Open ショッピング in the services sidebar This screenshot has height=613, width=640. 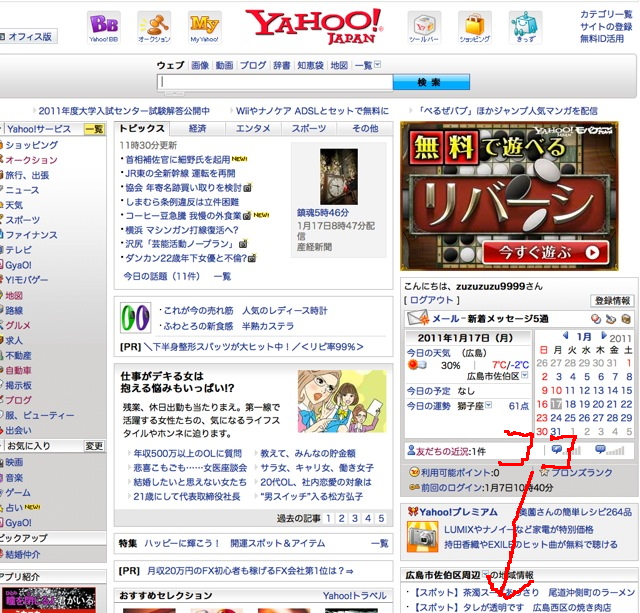[31, 145]
